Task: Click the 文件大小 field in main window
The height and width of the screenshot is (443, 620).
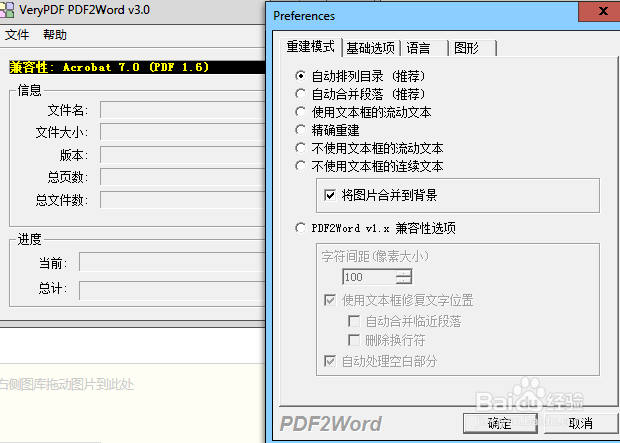Action: tap(182, 132)
